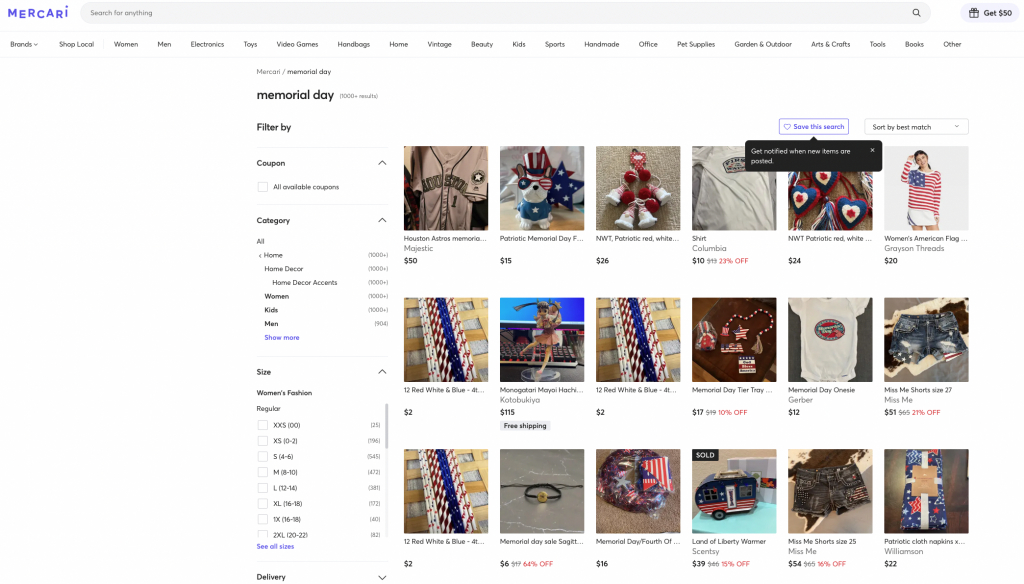
Task: Click the Mercari logo
Action: (38, 12)
